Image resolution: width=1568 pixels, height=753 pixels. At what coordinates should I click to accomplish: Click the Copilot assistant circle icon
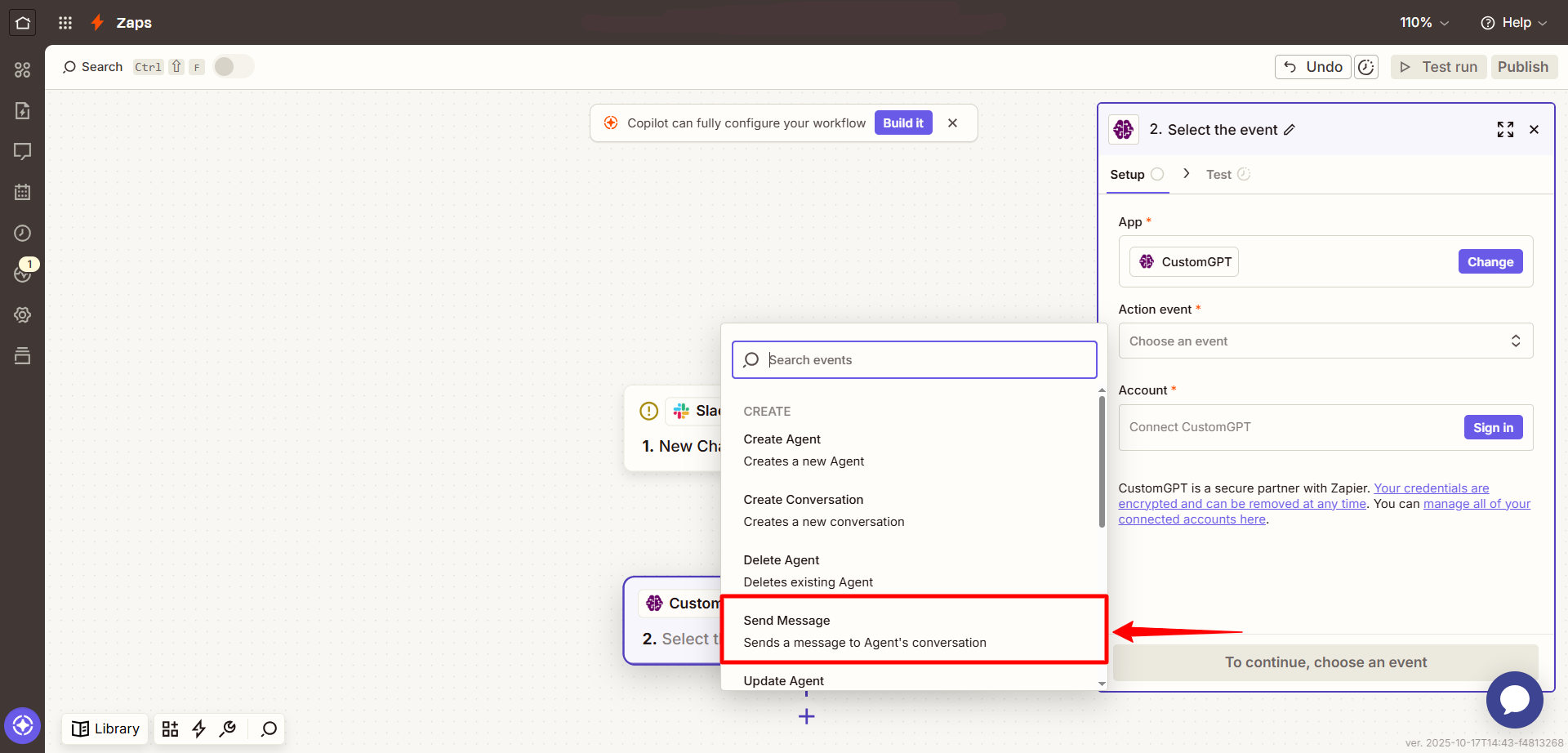22,725
